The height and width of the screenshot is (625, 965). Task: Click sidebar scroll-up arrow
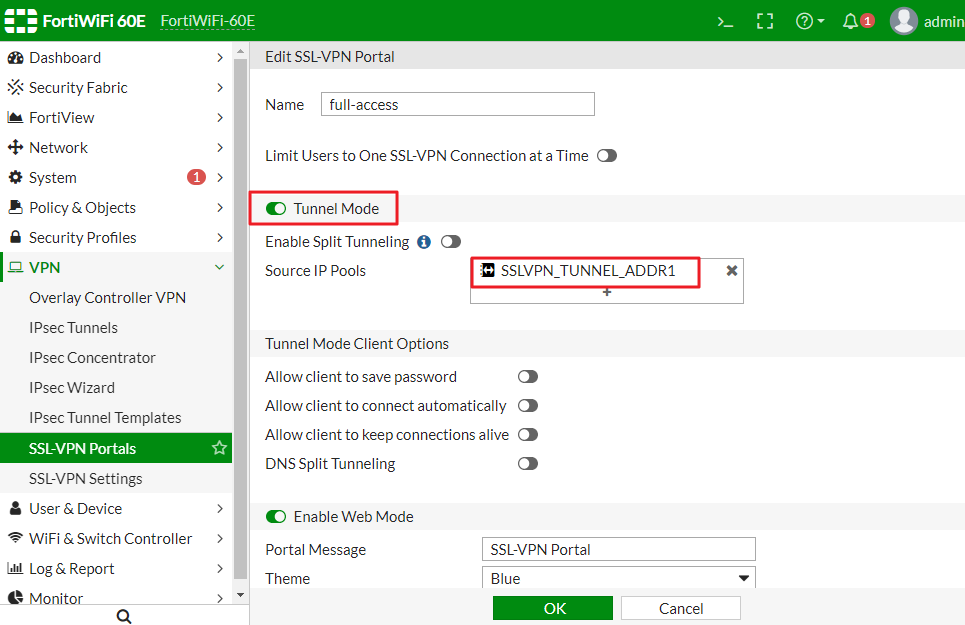tap(241, 52)
